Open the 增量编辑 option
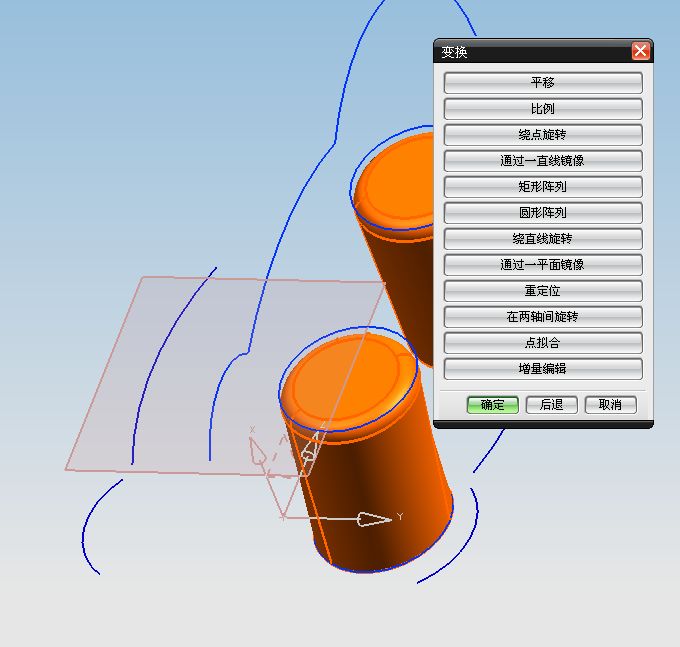Screen dimensions: 680x647 [x=543, y=369]
